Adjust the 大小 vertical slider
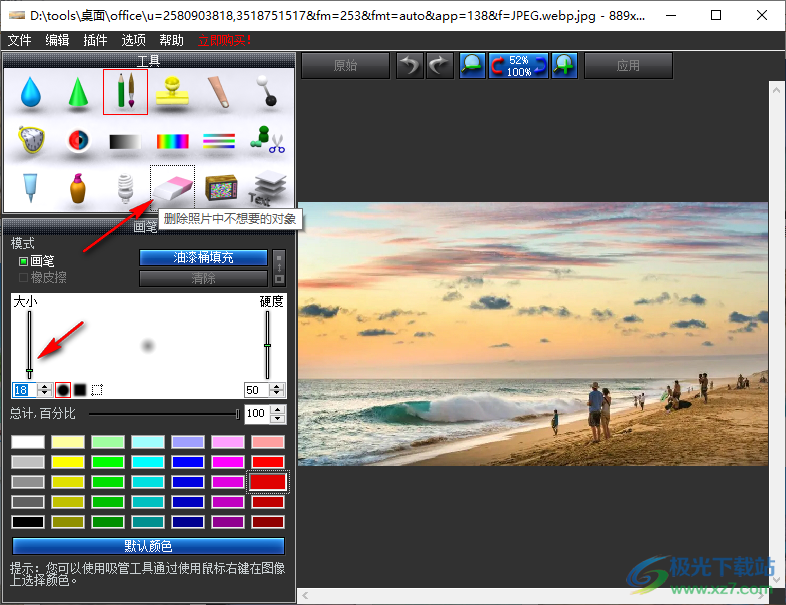Image resolution: width=786 pixels, height=605 pixels. pyautogui.click(x=30, y=344)
